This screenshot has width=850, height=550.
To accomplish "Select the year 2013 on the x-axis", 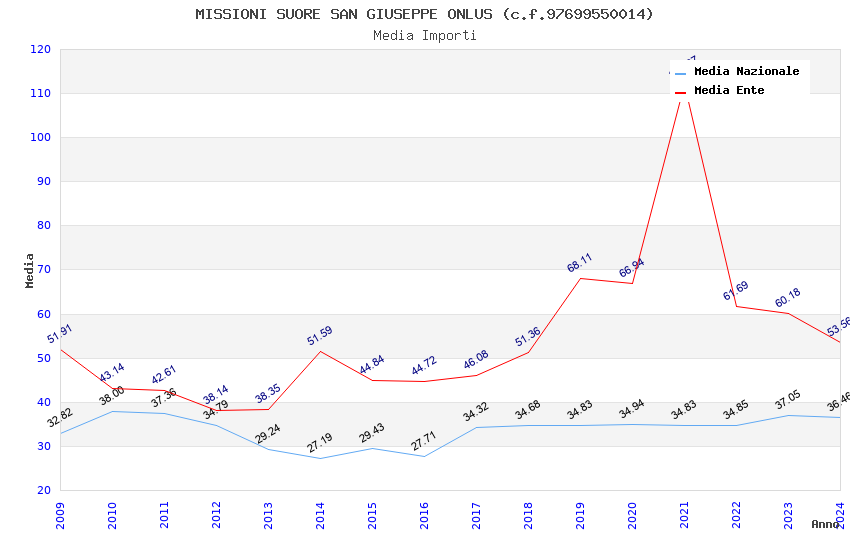I will point(268,515).
